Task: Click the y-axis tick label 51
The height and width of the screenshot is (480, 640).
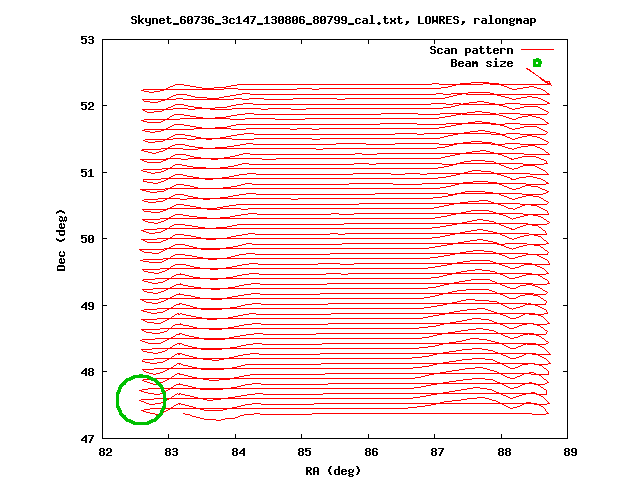Action: tap(87, 173)
